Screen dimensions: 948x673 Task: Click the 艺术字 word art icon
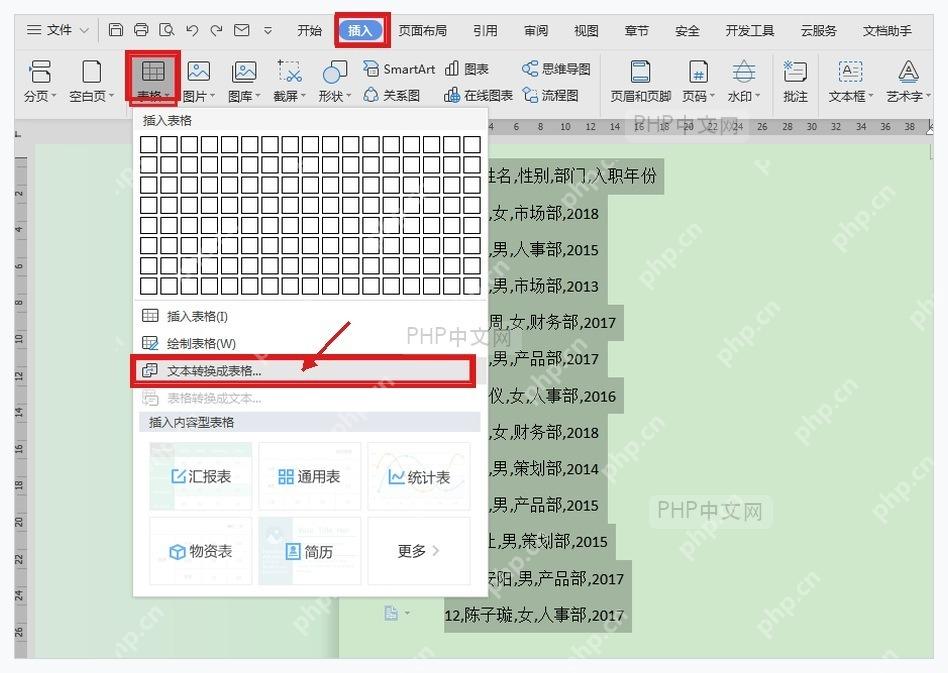(x=908, y=71)
